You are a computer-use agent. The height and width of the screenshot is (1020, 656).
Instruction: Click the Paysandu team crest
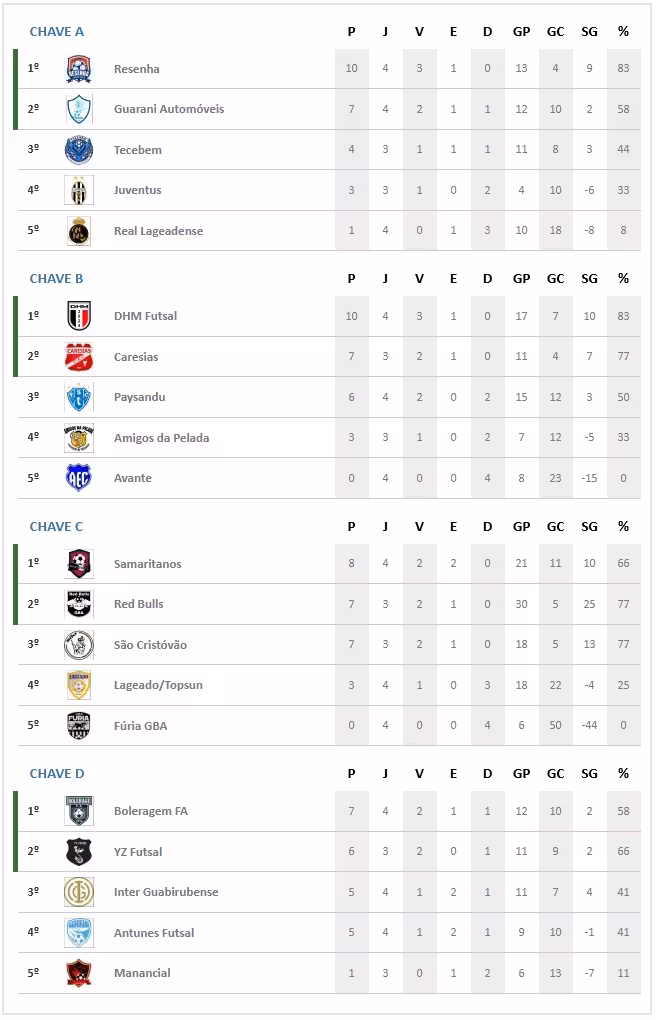point(79,397)
